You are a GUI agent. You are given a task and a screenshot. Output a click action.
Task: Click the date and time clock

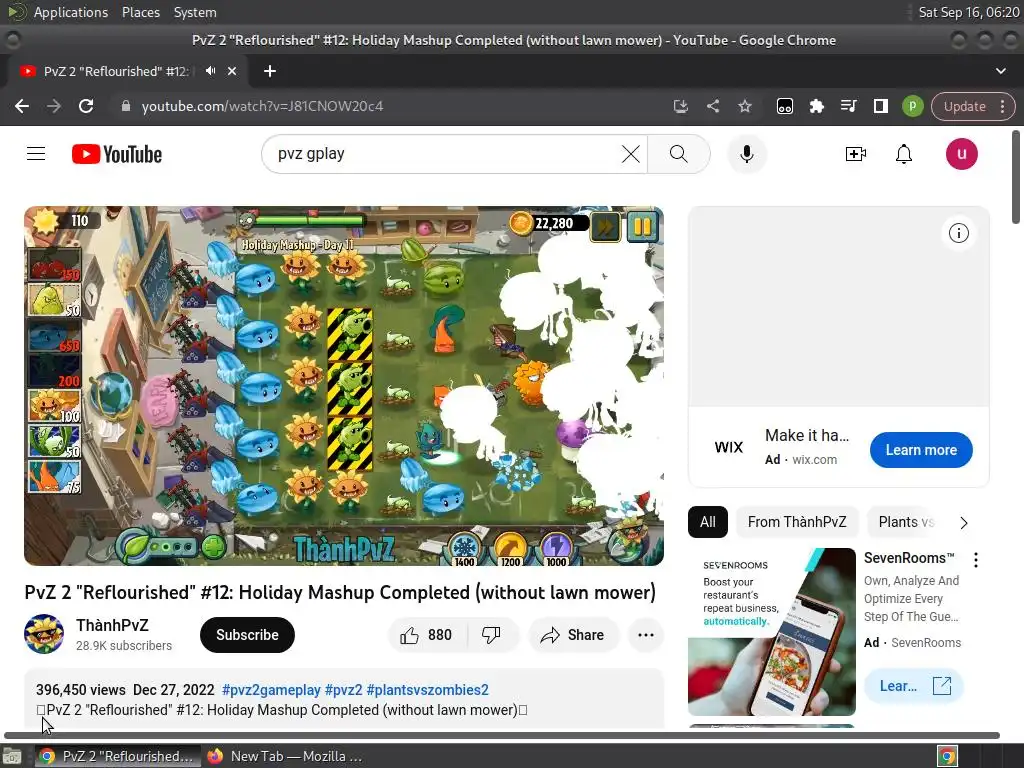tap(968, 12)
